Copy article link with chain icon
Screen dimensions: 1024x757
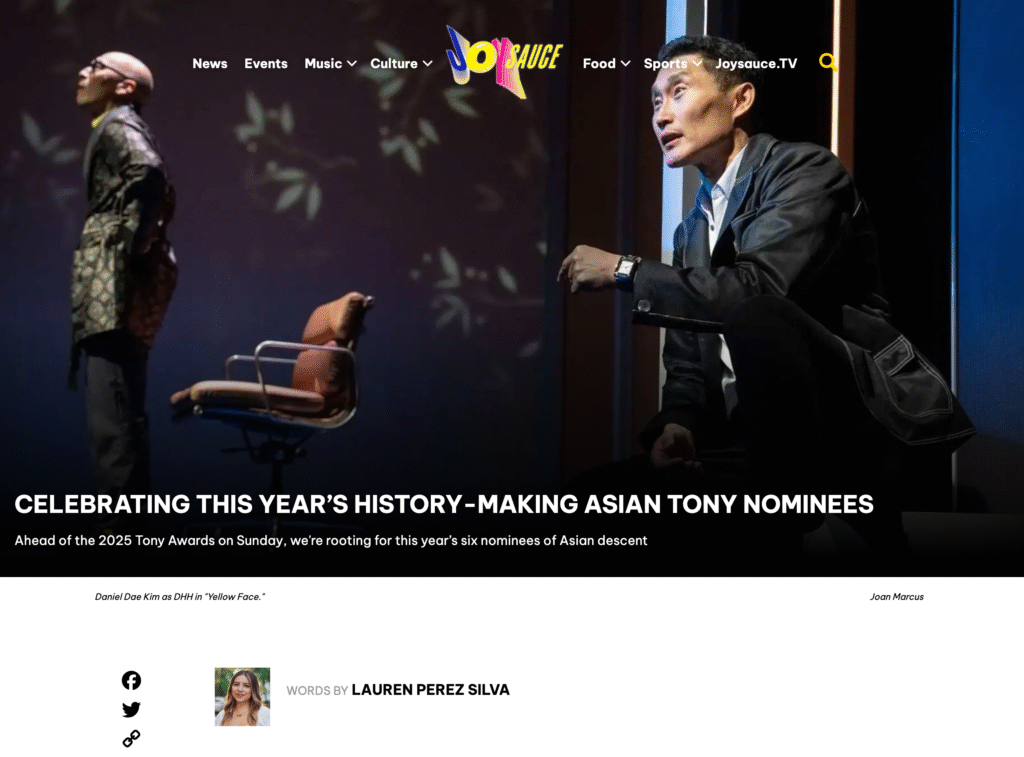[x=131, y=739]
